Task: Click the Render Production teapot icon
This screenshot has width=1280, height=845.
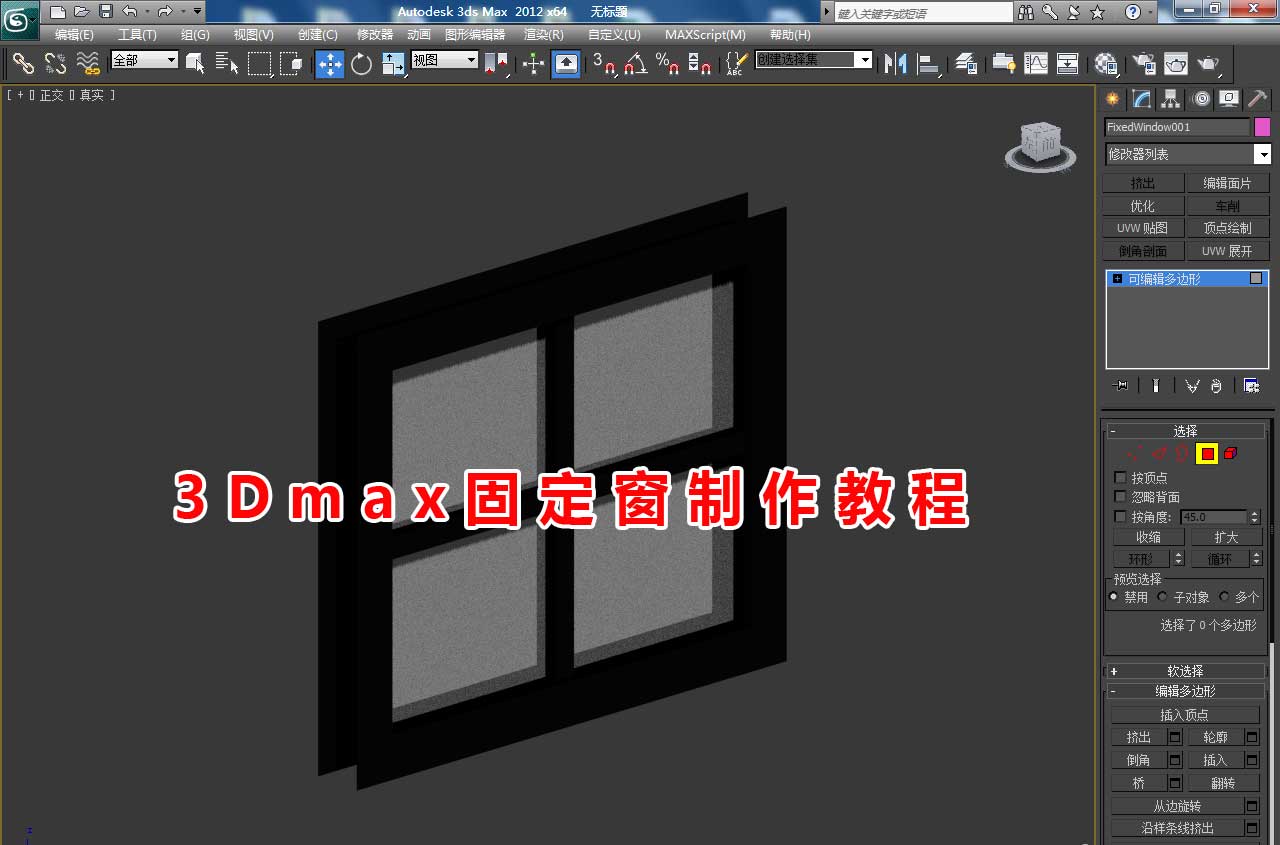Action: [x=1209, y=63]
